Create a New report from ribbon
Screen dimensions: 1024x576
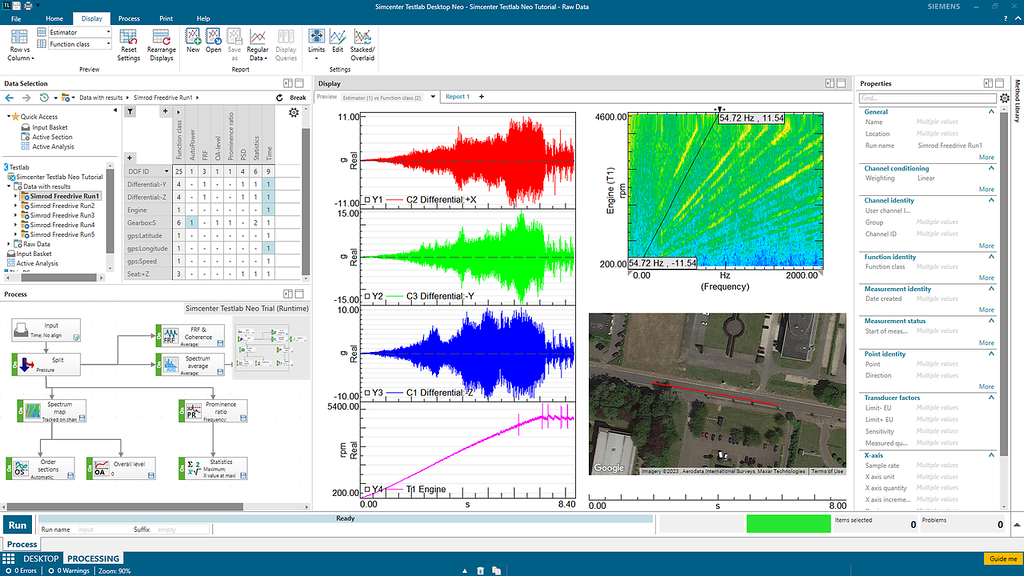pyautogui.click(x=192, y=38)
